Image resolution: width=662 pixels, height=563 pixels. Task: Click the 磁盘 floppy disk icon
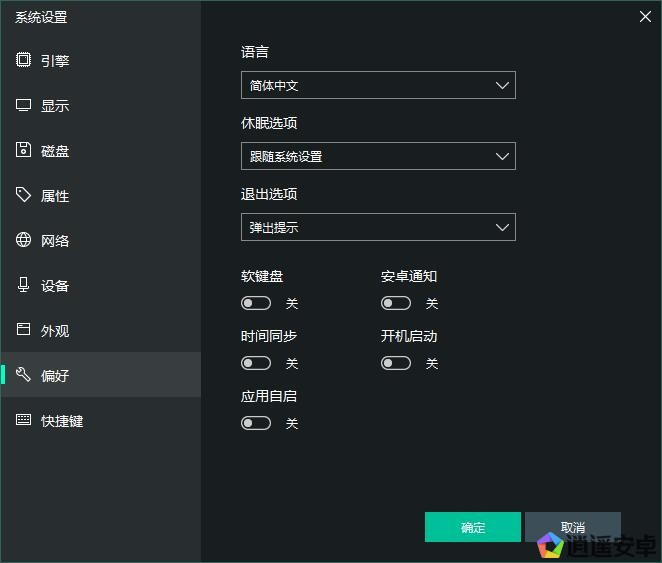click(24, 150)
